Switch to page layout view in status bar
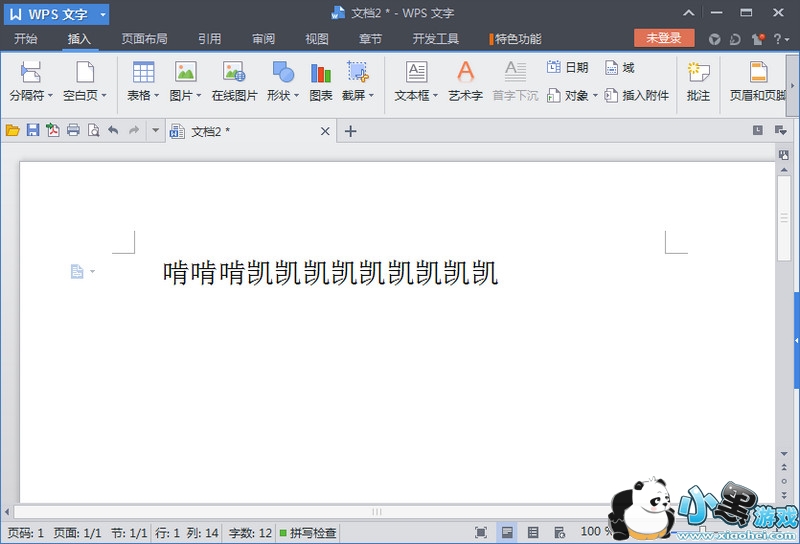The height and width of the screenshot is (544, 800). point(508,533)
